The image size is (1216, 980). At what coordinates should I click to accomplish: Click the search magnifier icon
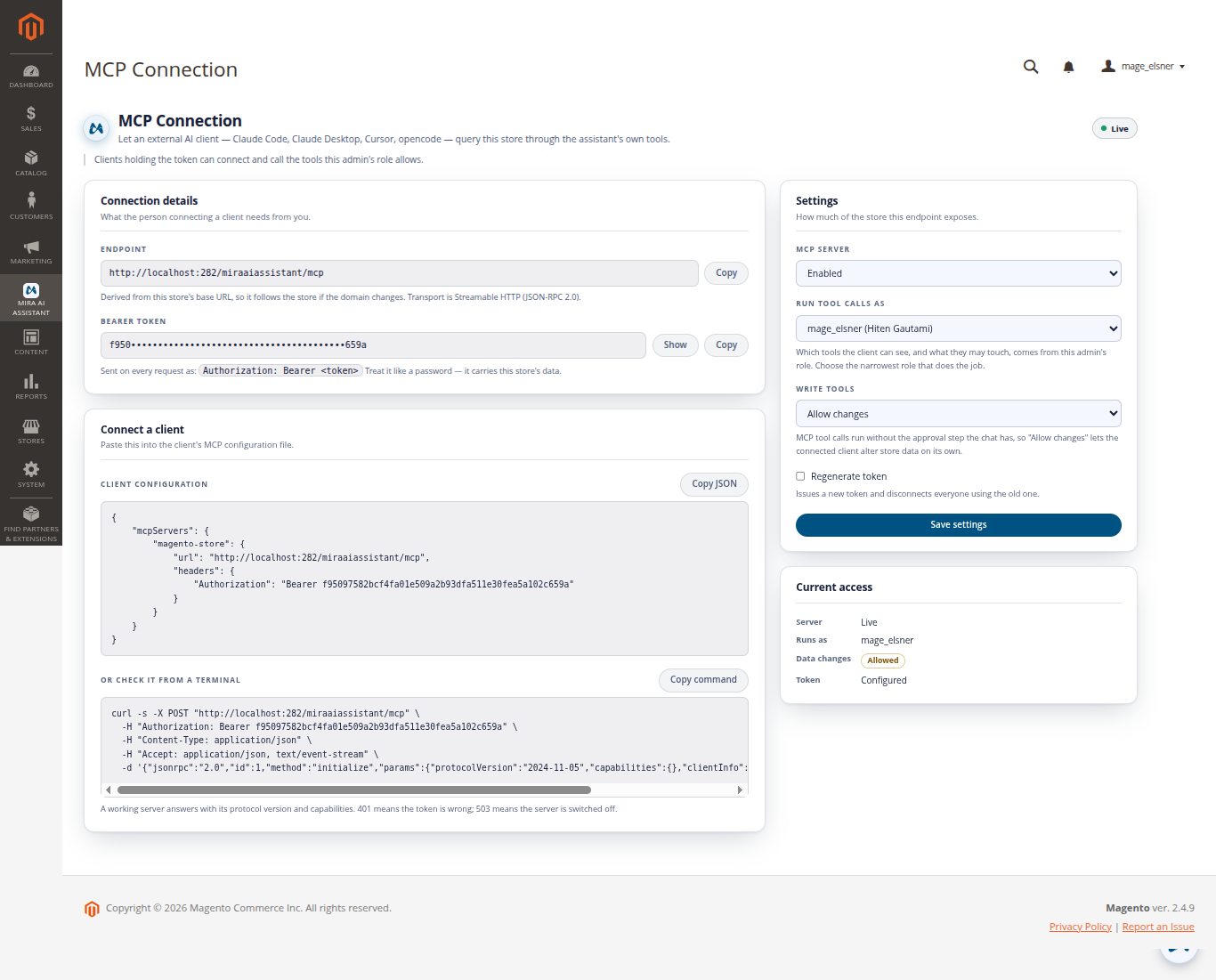click(x=1031, y=67)
